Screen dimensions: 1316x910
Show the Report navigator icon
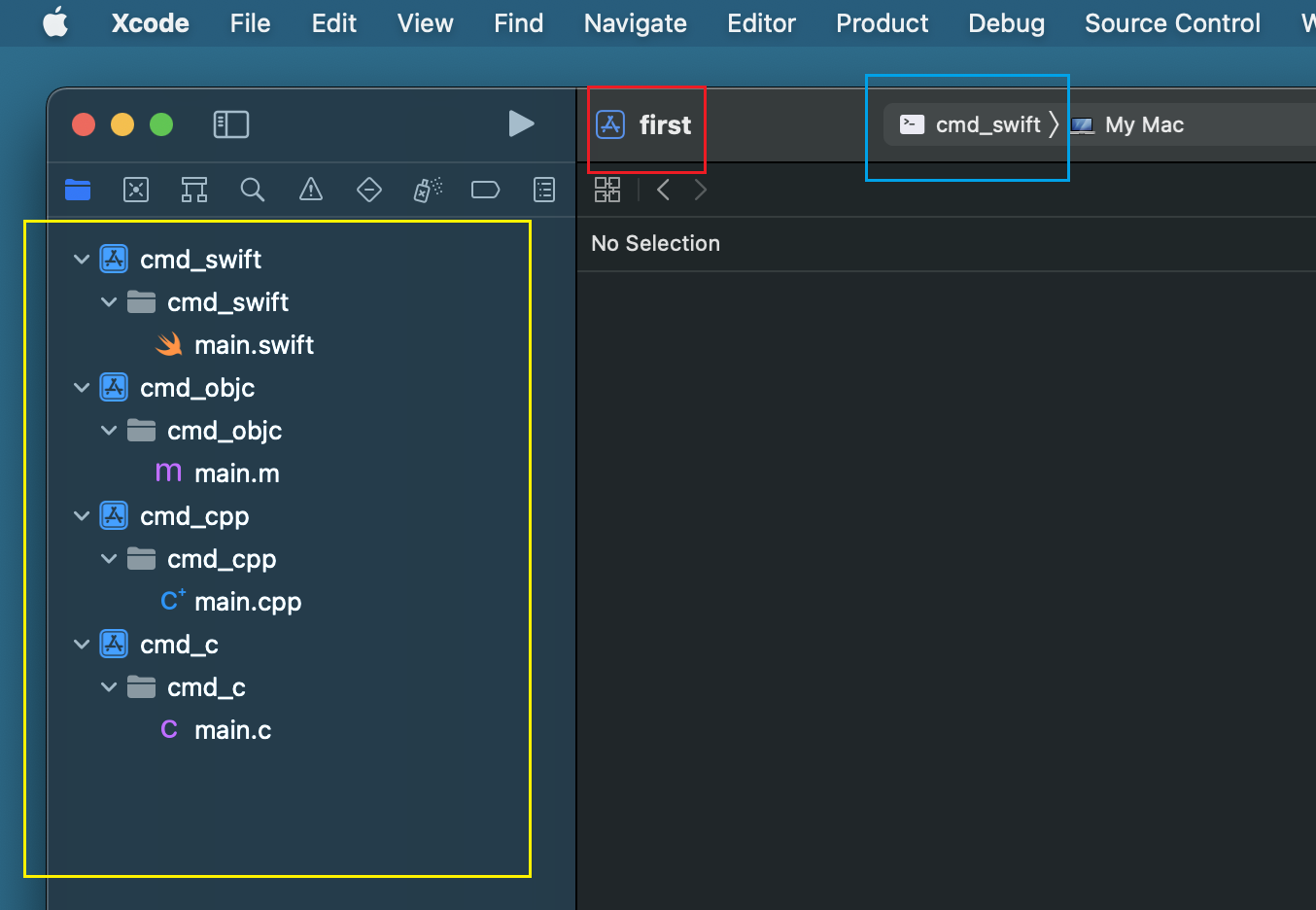tap(544, 190)
